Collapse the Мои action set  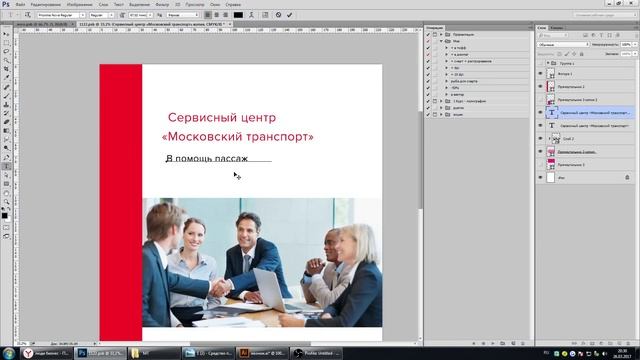point(441,41)
